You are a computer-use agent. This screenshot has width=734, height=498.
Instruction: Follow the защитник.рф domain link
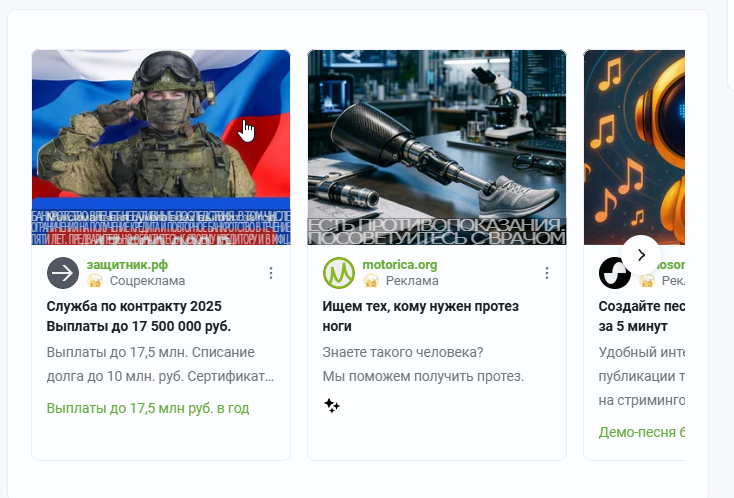(x=127, y=265)
